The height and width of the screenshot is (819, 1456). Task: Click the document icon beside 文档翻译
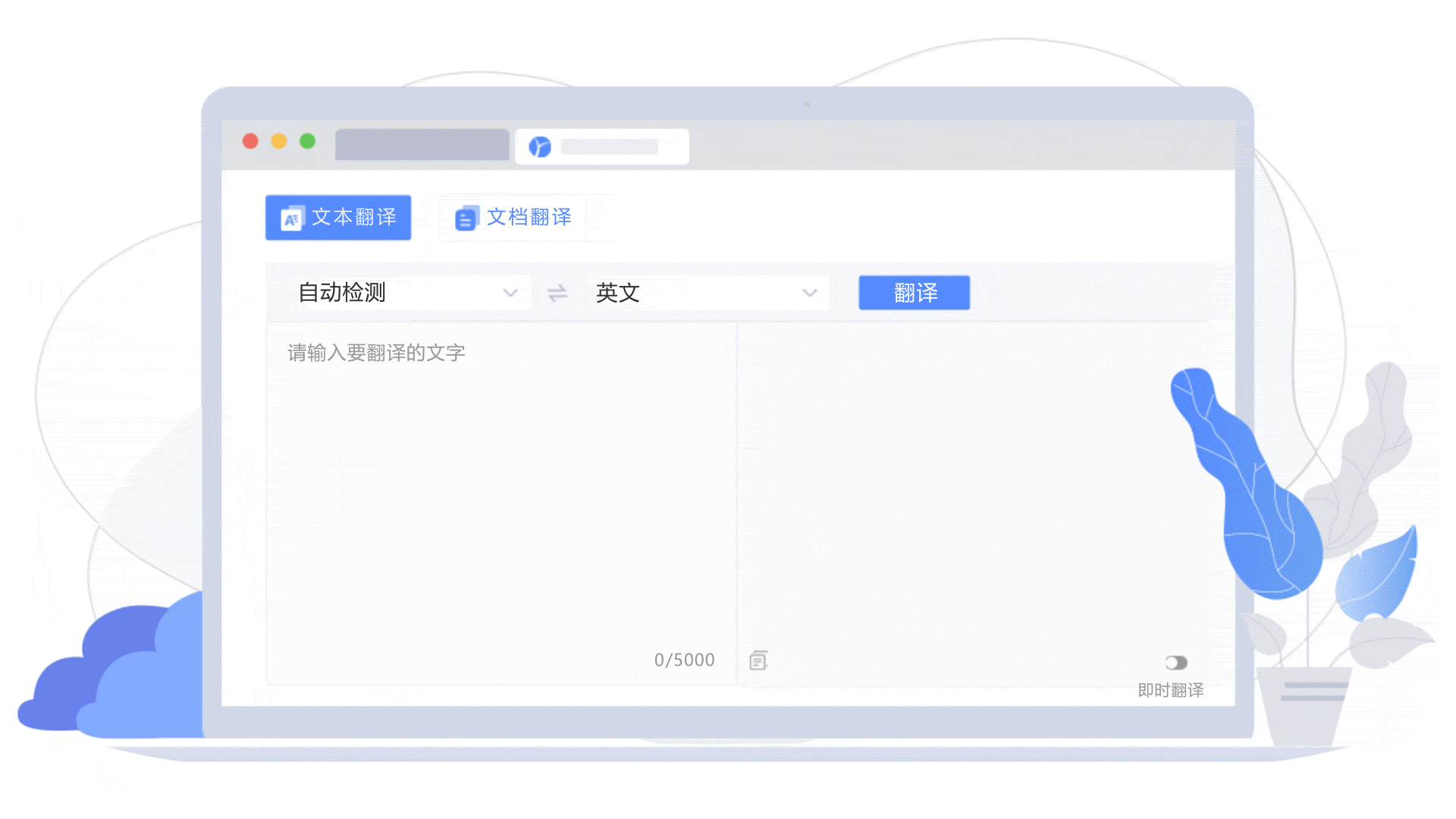point(466,218)
